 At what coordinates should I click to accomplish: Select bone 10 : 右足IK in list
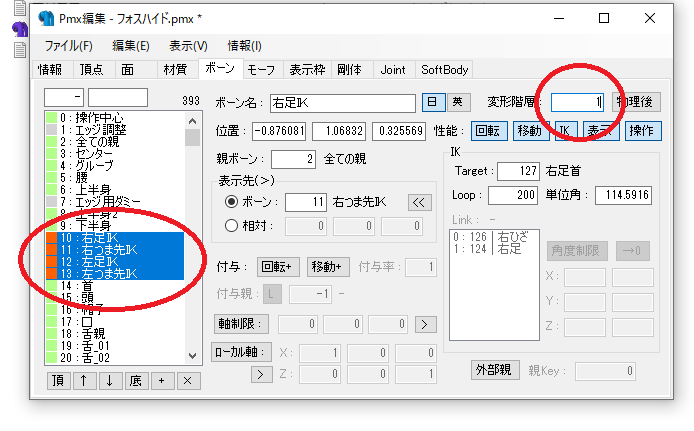(x=115, y=238)
